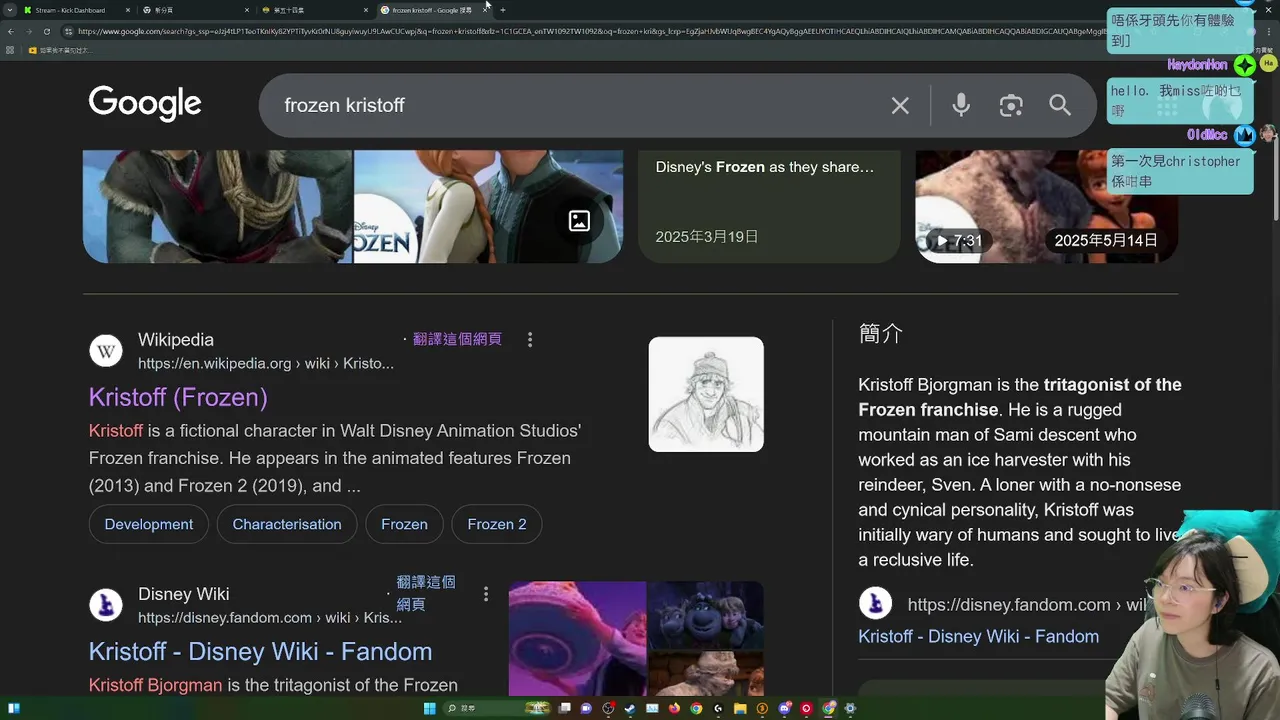Image resolution: width=1280 pixels, height=720 pixels.
Task: Click the magnifier search submit icon
Action: click(x=1060, y=105)
